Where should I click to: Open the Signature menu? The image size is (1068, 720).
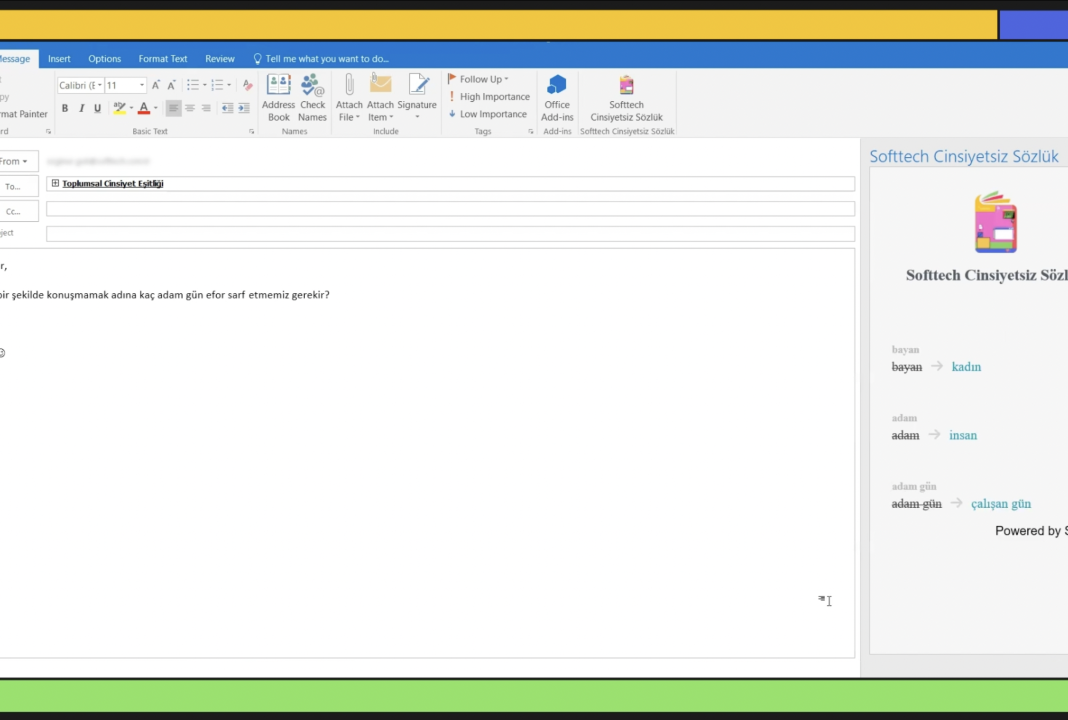pyautogui.click(x=417, y=97)
